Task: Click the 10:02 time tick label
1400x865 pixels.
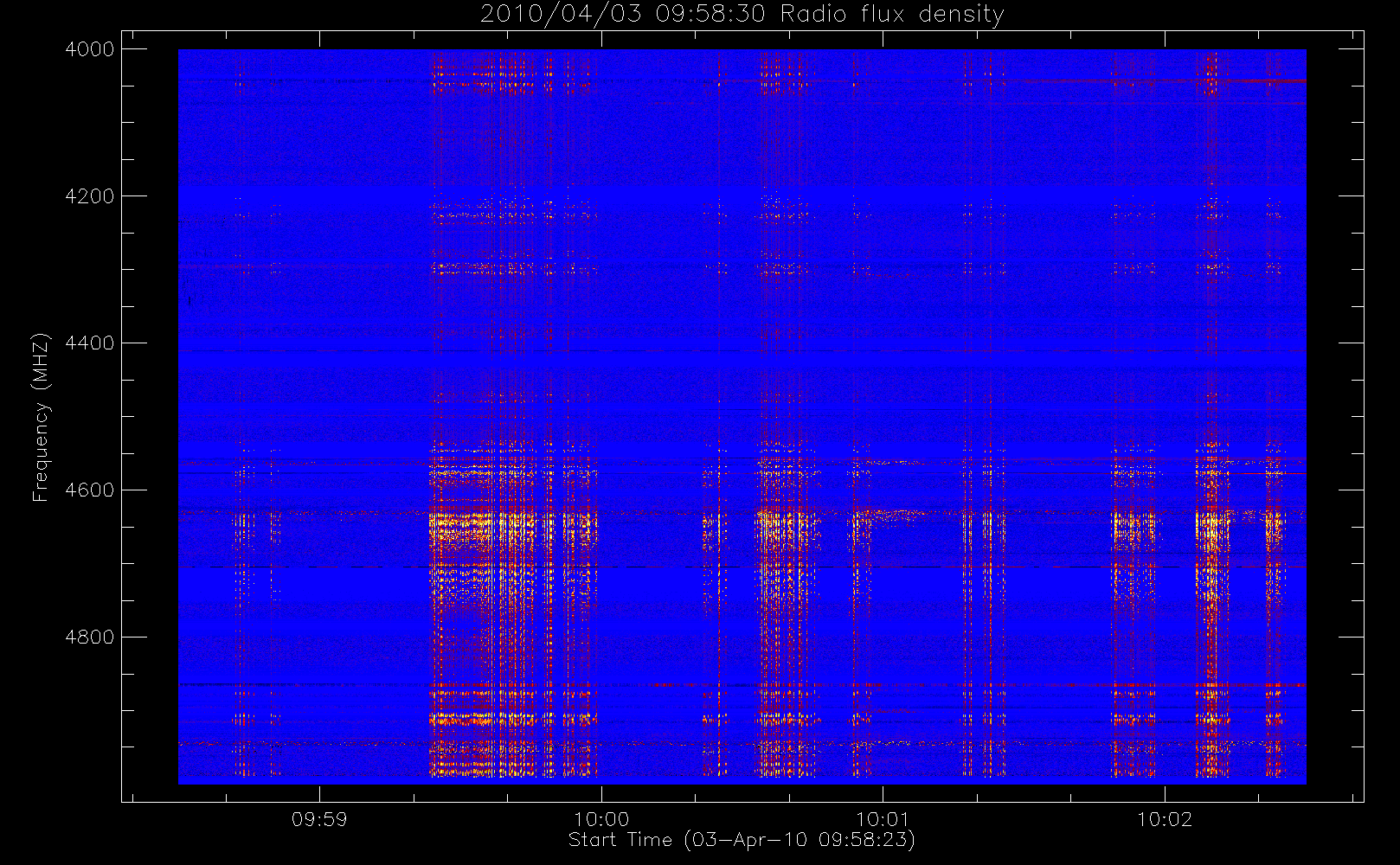Action: pos(1165,819)
